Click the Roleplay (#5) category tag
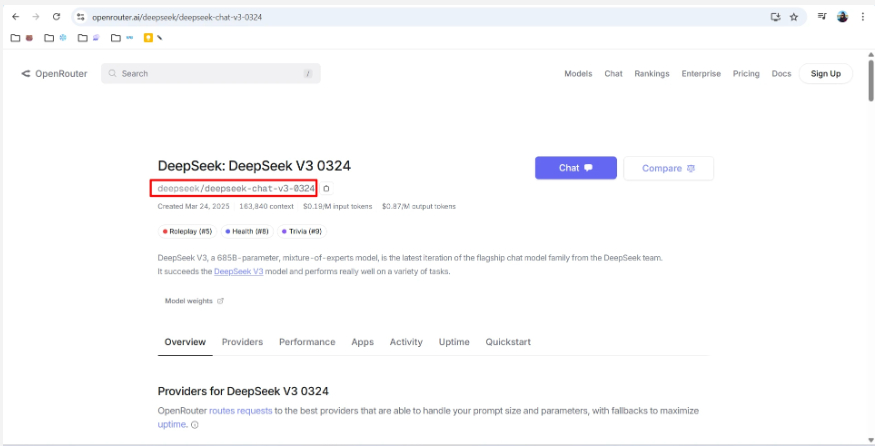Viewport: 875px width, 446px height. (x=188, y=231)
